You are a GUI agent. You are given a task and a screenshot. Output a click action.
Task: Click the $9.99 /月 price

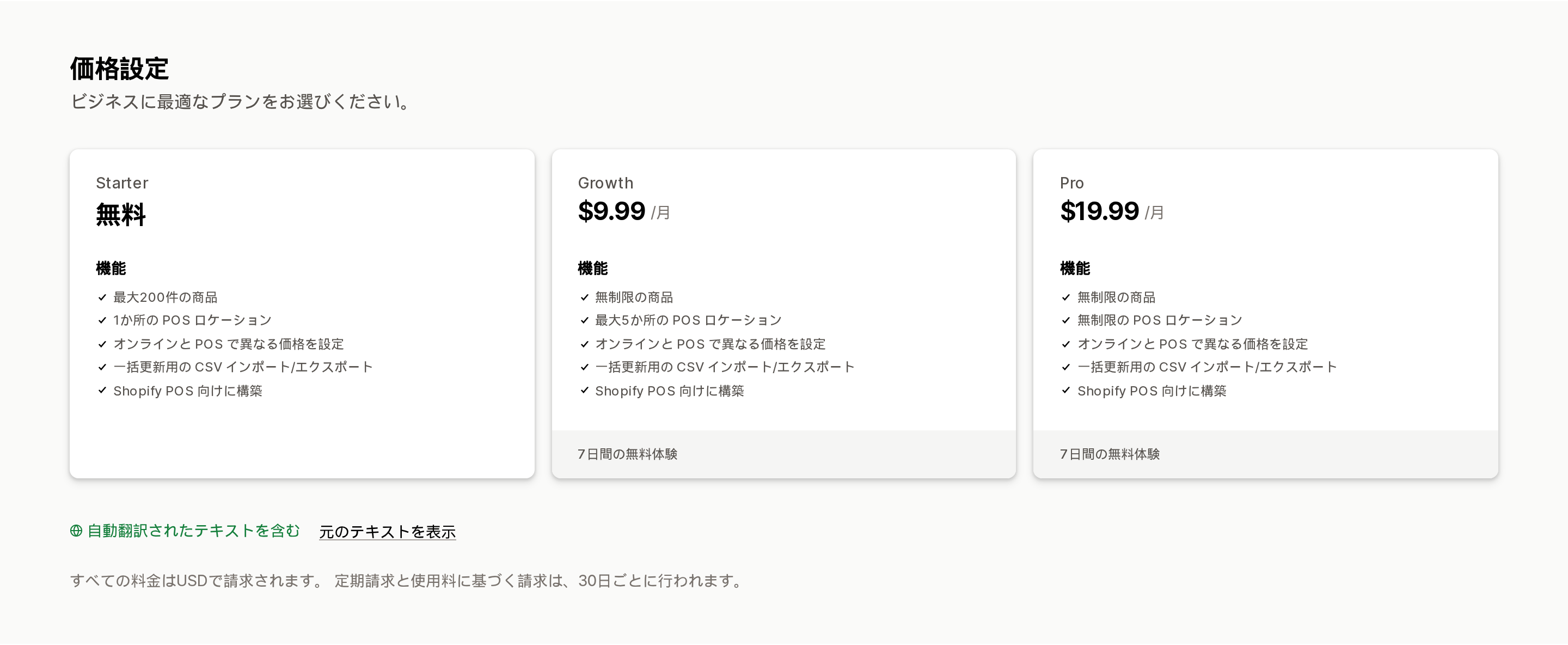624,212
